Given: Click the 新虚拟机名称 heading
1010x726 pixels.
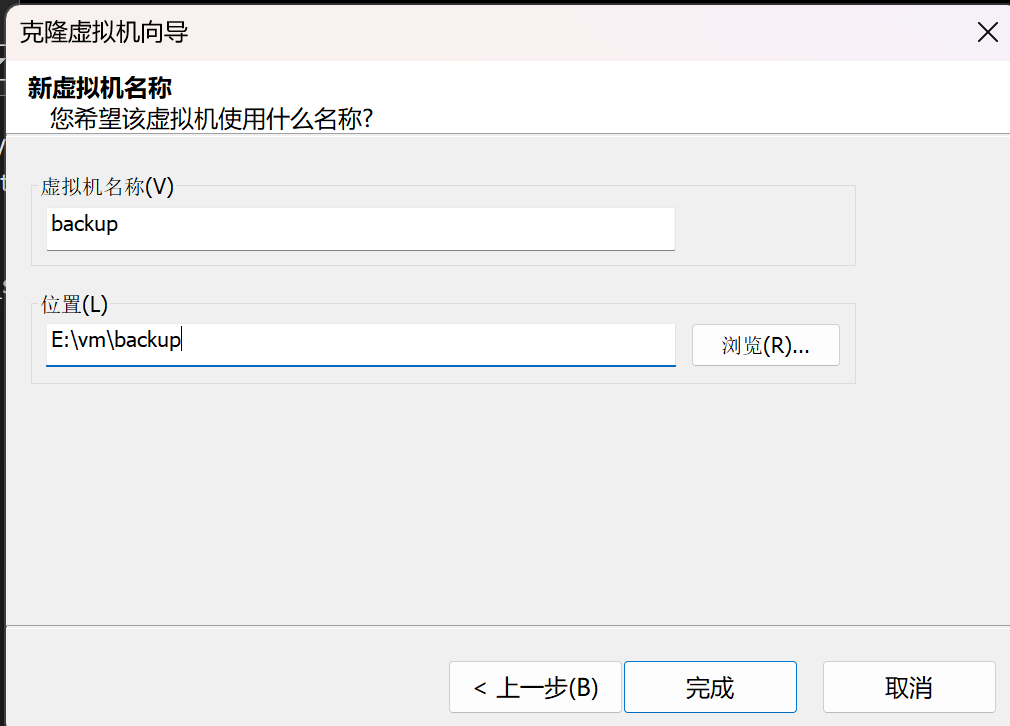Looking at the screenshot, I should pyautogui.click(x=100, y=88).
